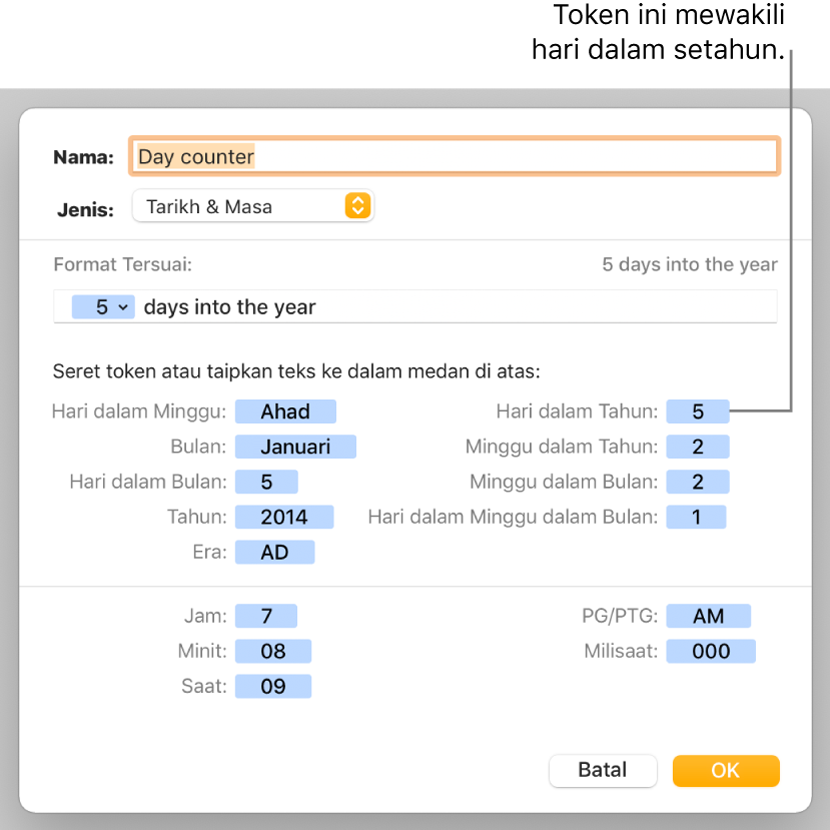Screen dimensions: 830x830
Task: Click the AD era token
Action: tap(274, 552)
